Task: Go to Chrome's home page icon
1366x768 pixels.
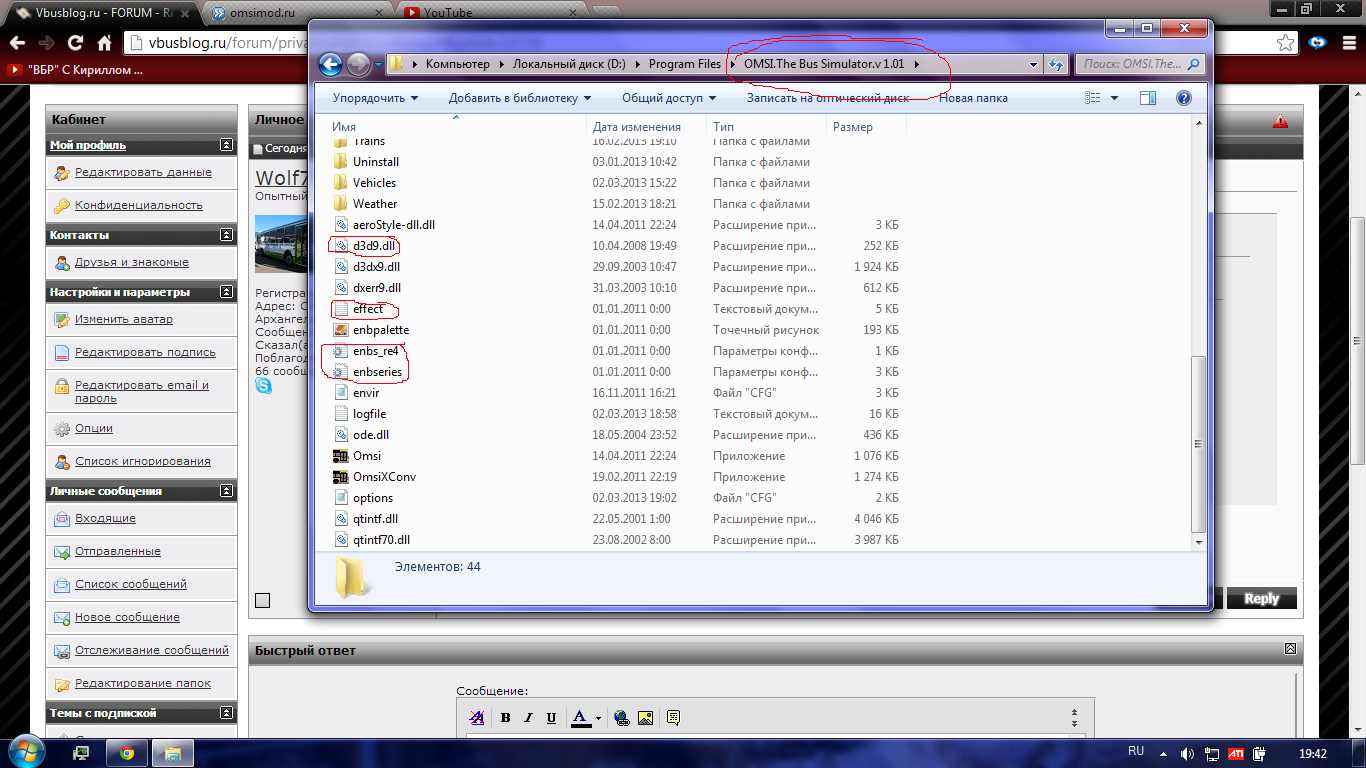Action: click(x=104, y=43)
